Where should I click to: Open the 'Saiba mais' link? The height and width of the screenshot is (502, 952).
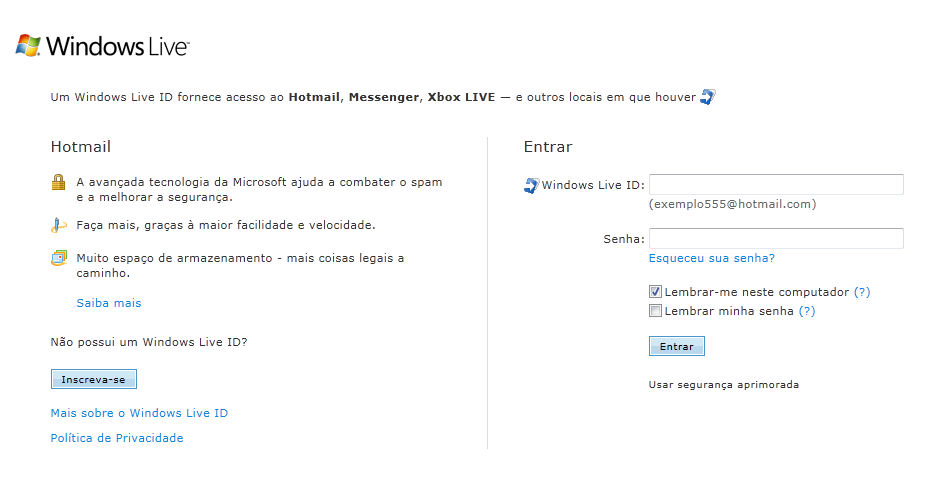click(x=109, y=303)
